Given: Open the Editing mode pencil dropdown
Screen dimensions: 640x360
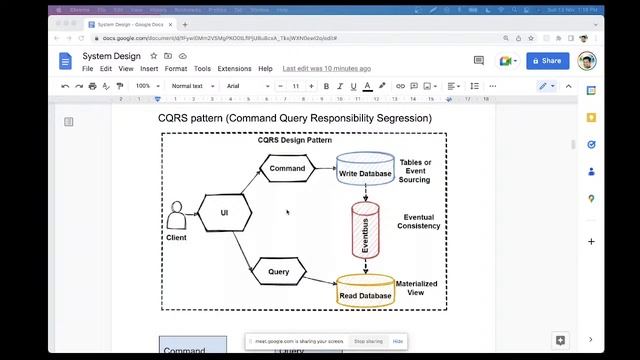Looking at the screenshot, I should click(x=547, y=86).
